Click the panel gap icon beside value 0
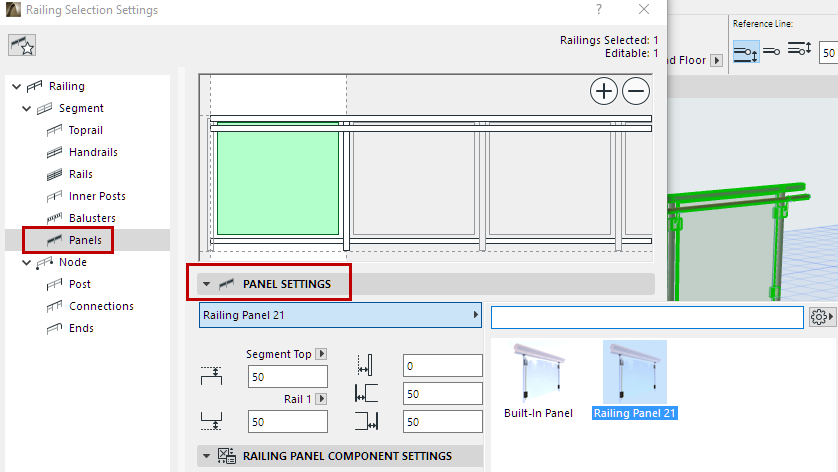Viewport: 838px width, 472px height. 365,366
